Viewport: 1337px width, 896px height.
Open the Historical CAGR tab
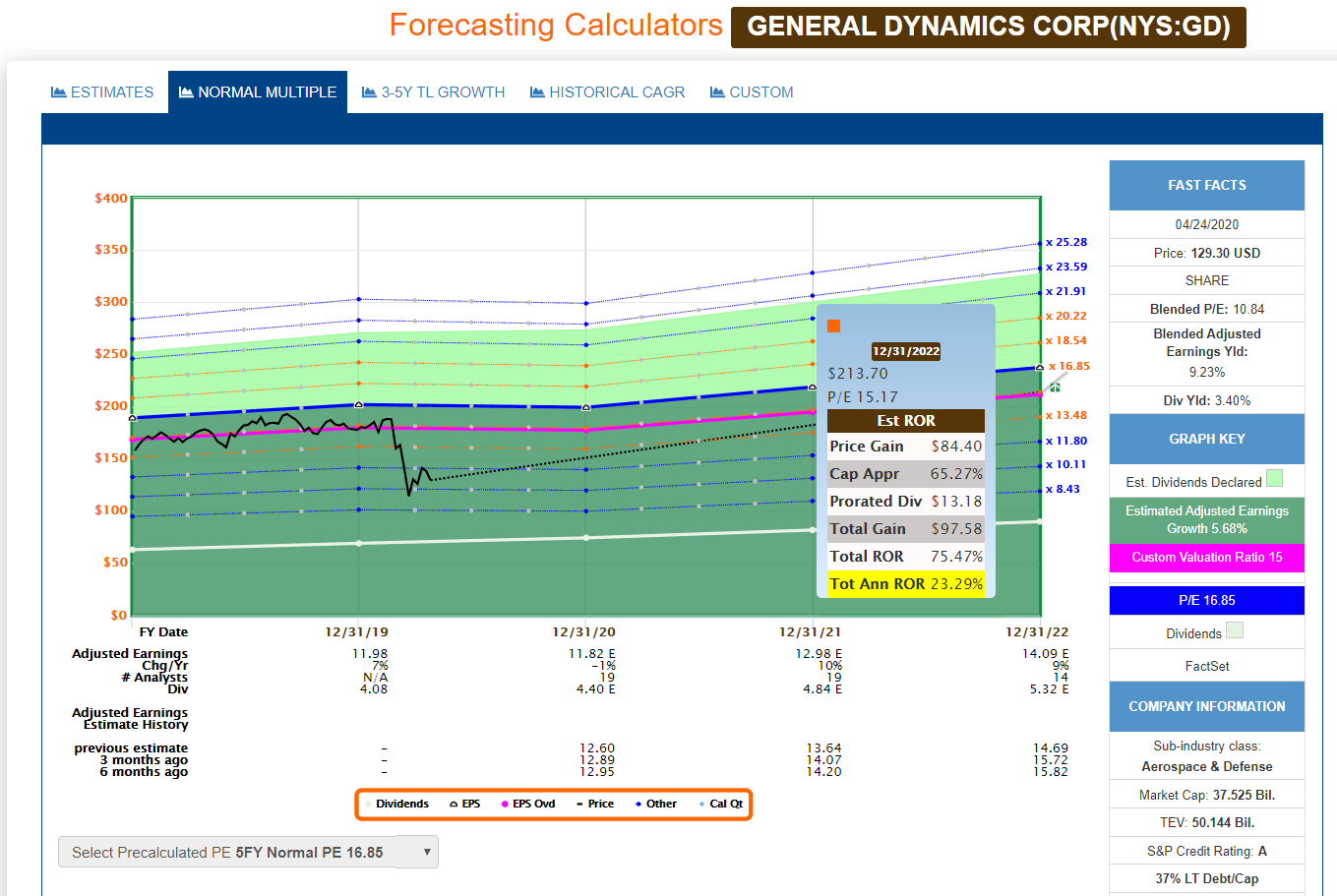607,92
